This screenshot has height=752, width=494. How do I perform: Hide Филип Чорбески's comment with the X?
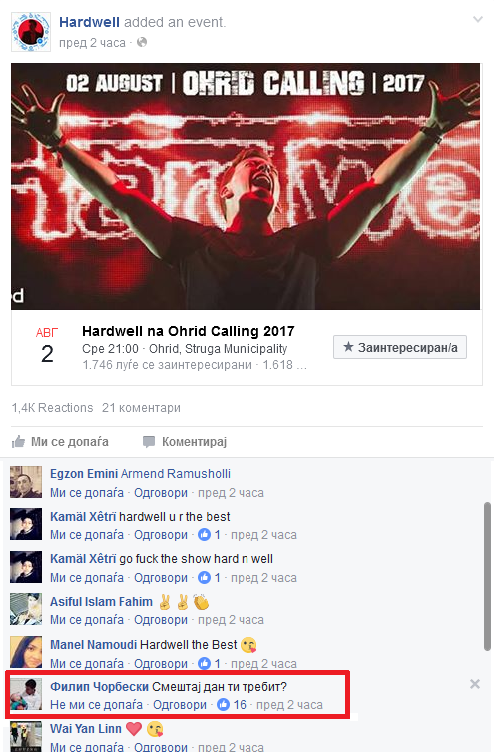pyautogui.click(x=475, y=684)
